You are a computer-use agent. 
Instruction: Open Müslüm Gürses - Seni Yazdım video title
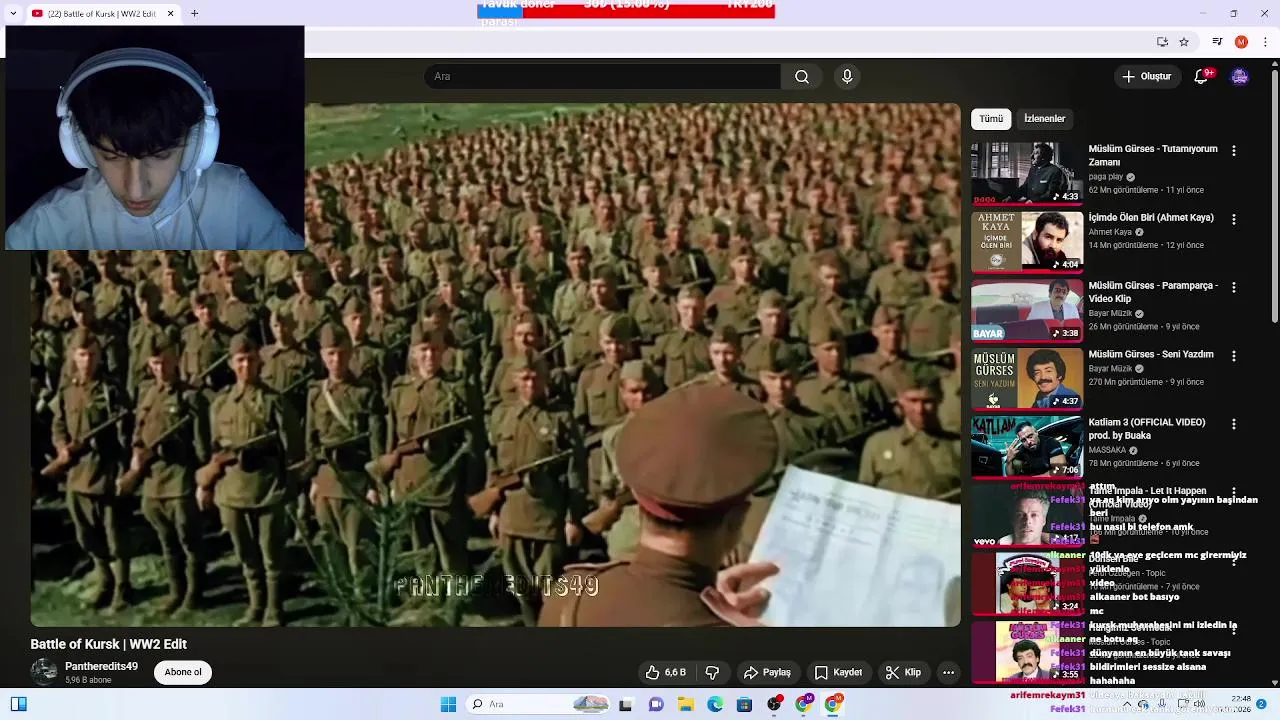[1151, 354]
